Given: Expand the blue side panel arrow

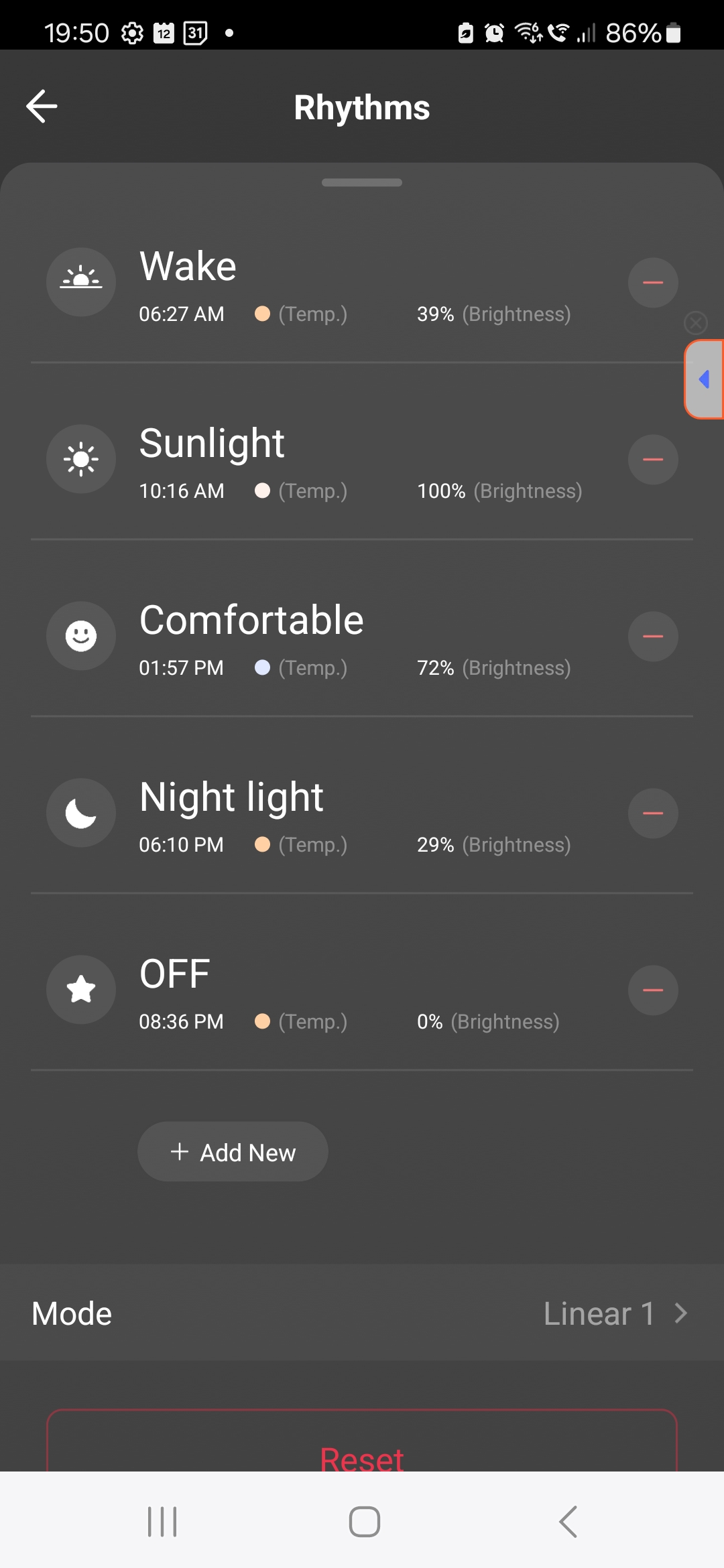Looking at the screenshot, I should coord(704,379).
